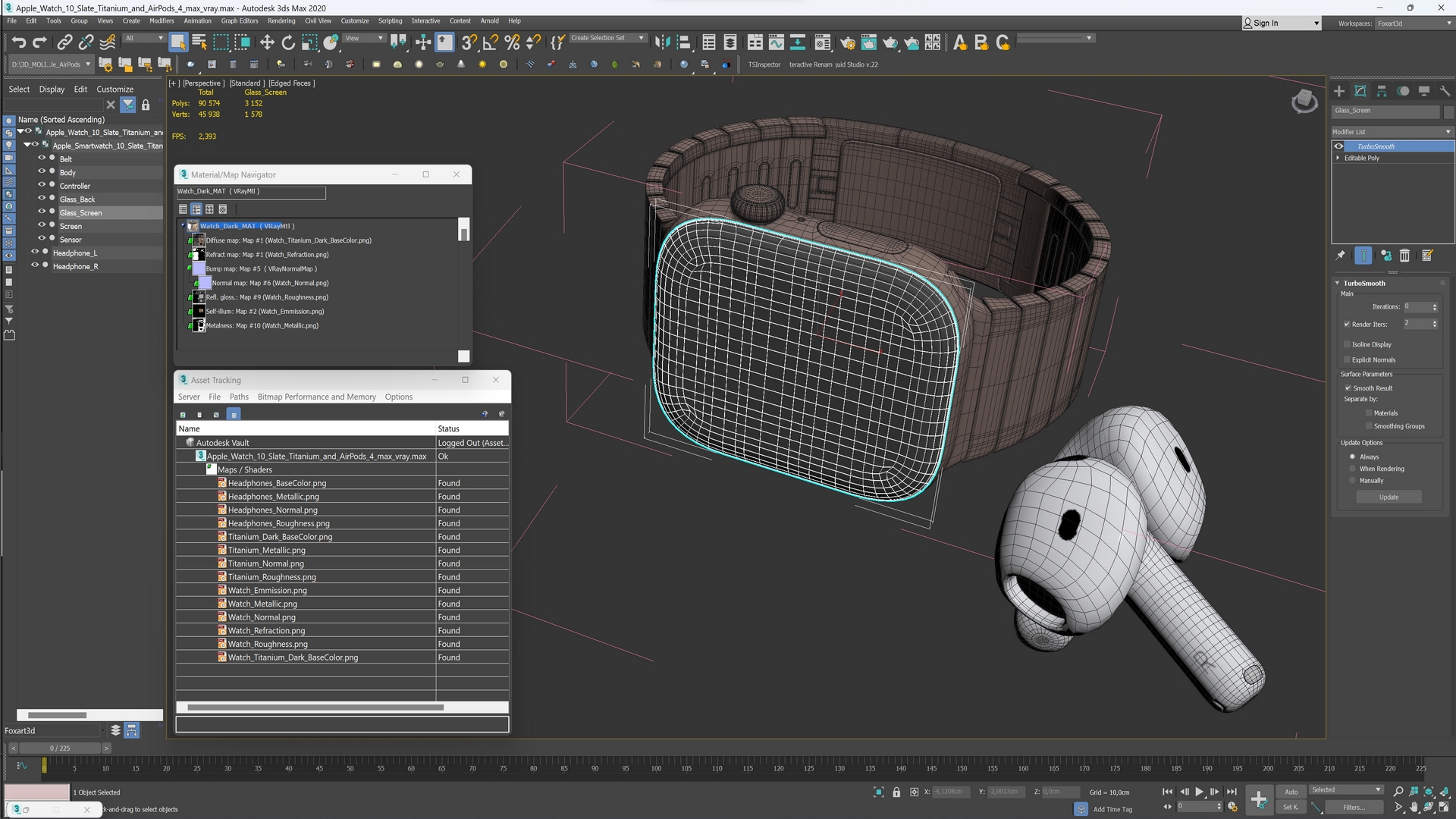Hide the Belt object eye icon
The height and width of the screenshot is (819, 1456).
(42, 158)
